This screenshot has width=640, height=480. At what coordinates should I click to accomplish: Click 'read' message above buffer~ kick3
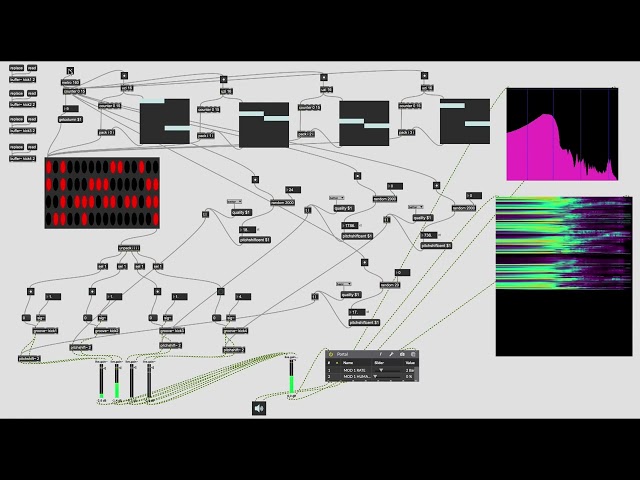pyautogui.click(x=32, y=119)
